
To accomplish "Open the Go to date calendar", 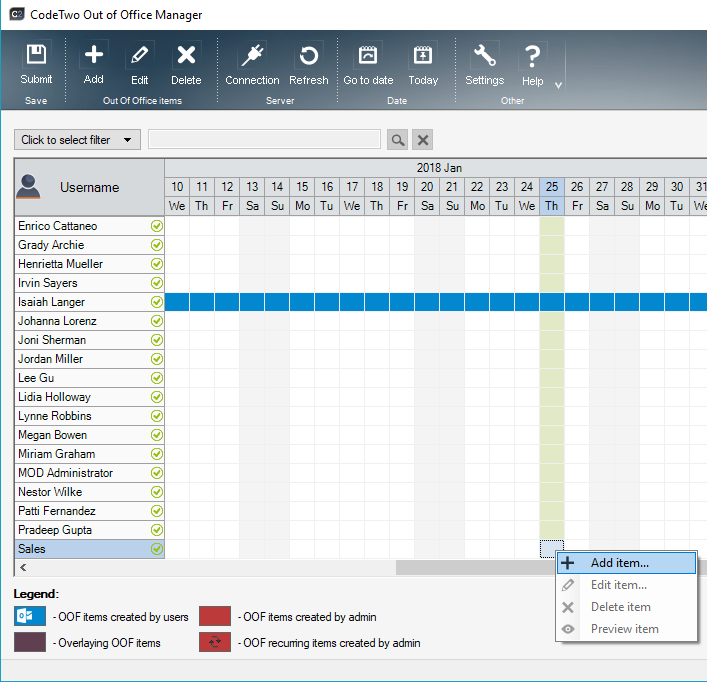I will coord(368,55).
